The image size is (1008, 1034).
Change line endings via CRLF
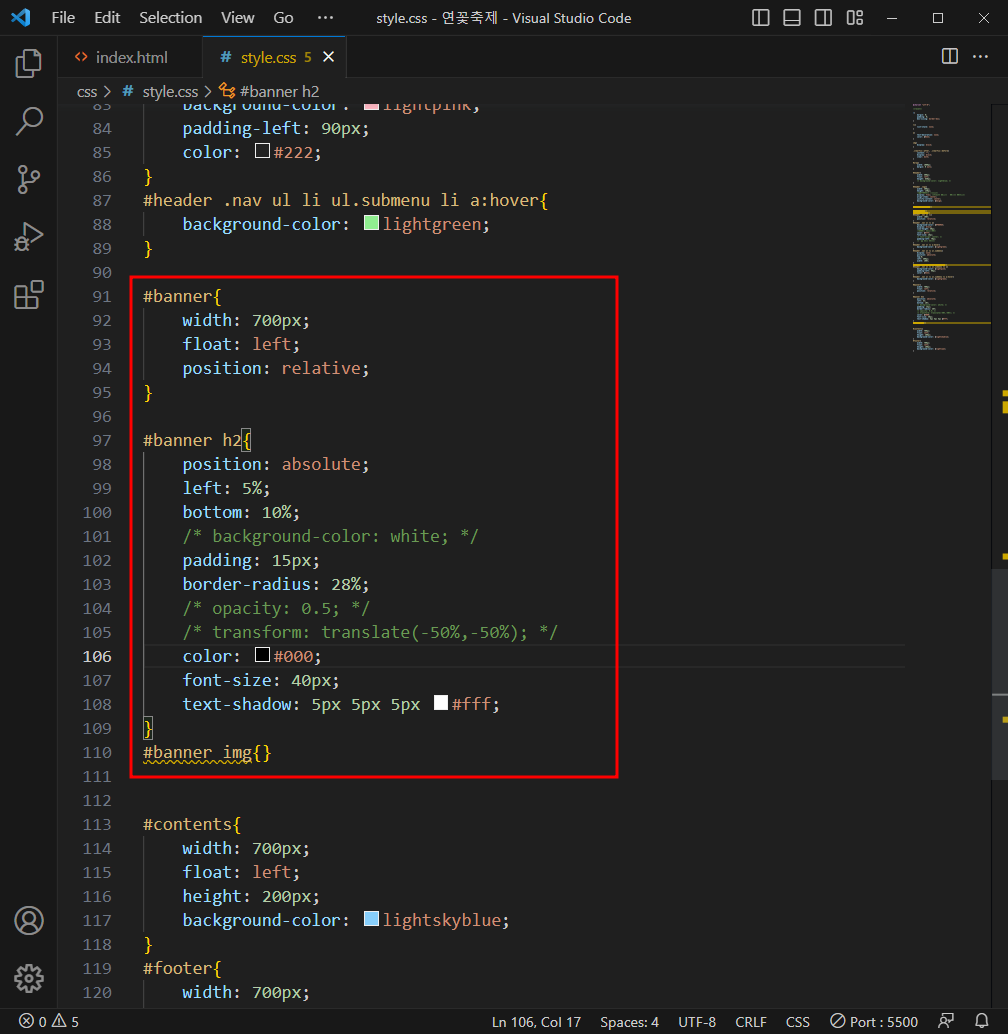click(x=751, y=1021)
